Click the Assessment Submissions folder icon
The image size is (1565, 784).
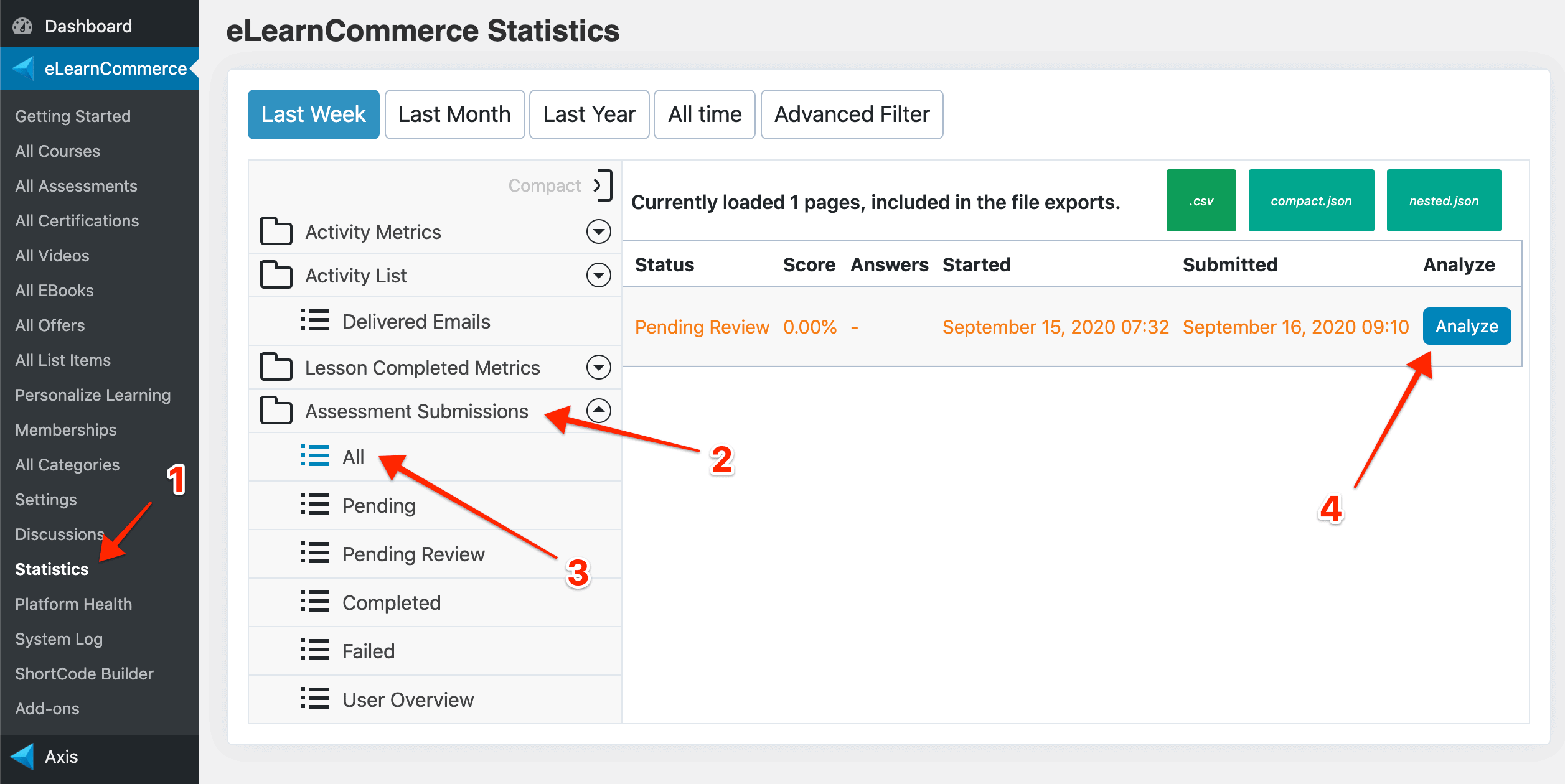(276, 411)
